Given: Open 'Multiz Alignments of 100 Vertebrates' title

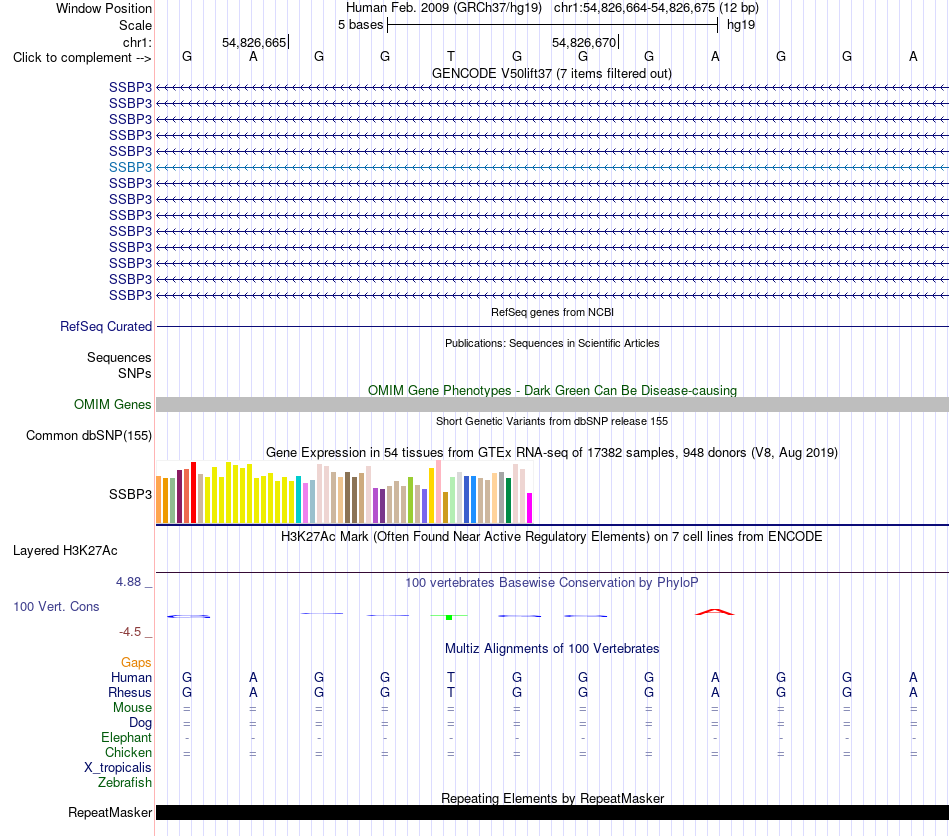Looking at the screenshot, I should [552, 649].
